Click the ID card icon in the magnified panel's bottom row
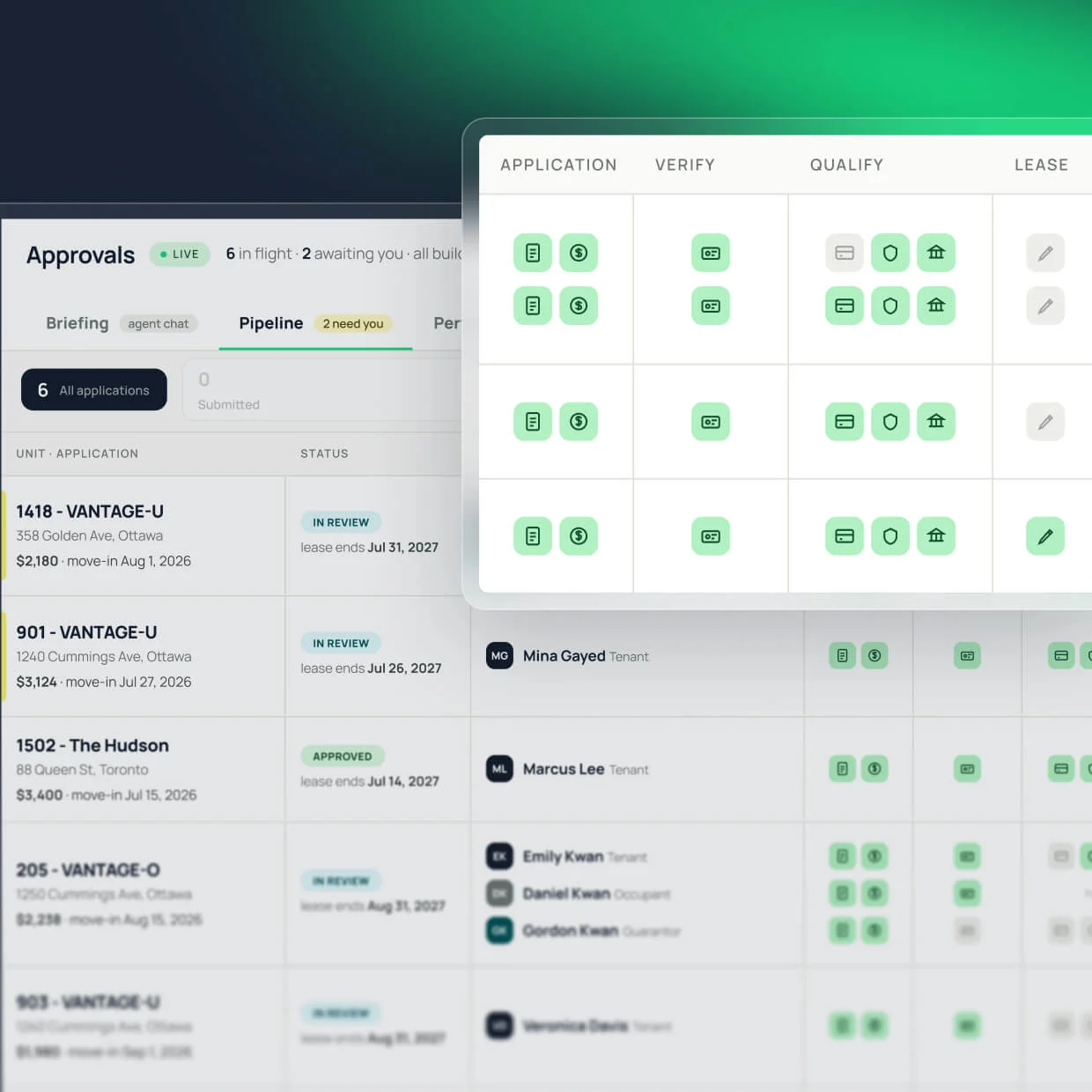This screenshot has width=1092, height=1092. pos(711,536)
